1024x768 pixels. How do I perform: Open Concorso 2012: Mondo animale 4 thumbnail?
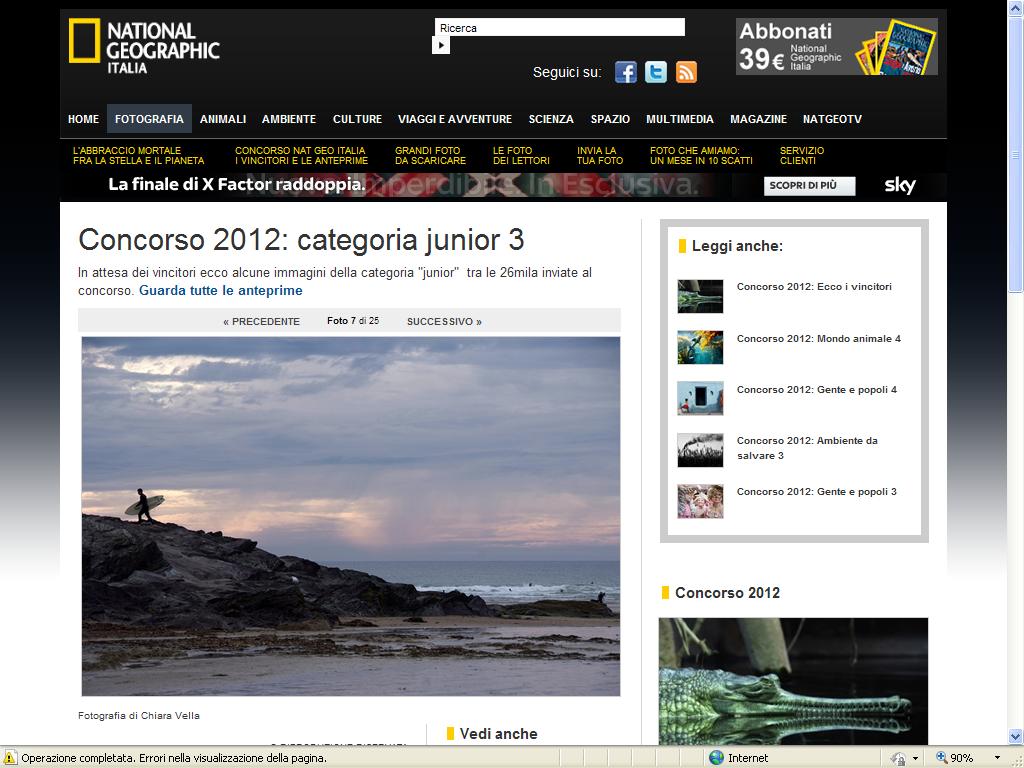[700, 347]
